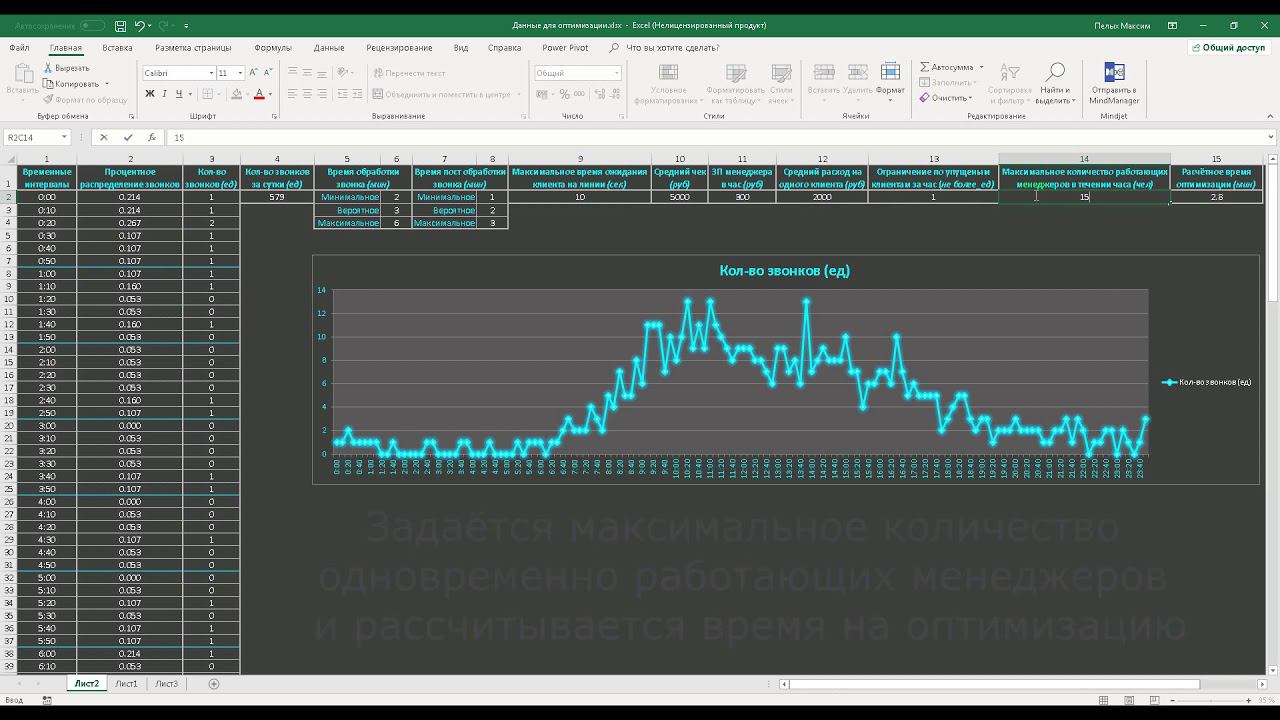Open the Автосумма function
This screenshot has height=720, width=1280.
click(x=946, y=67)
